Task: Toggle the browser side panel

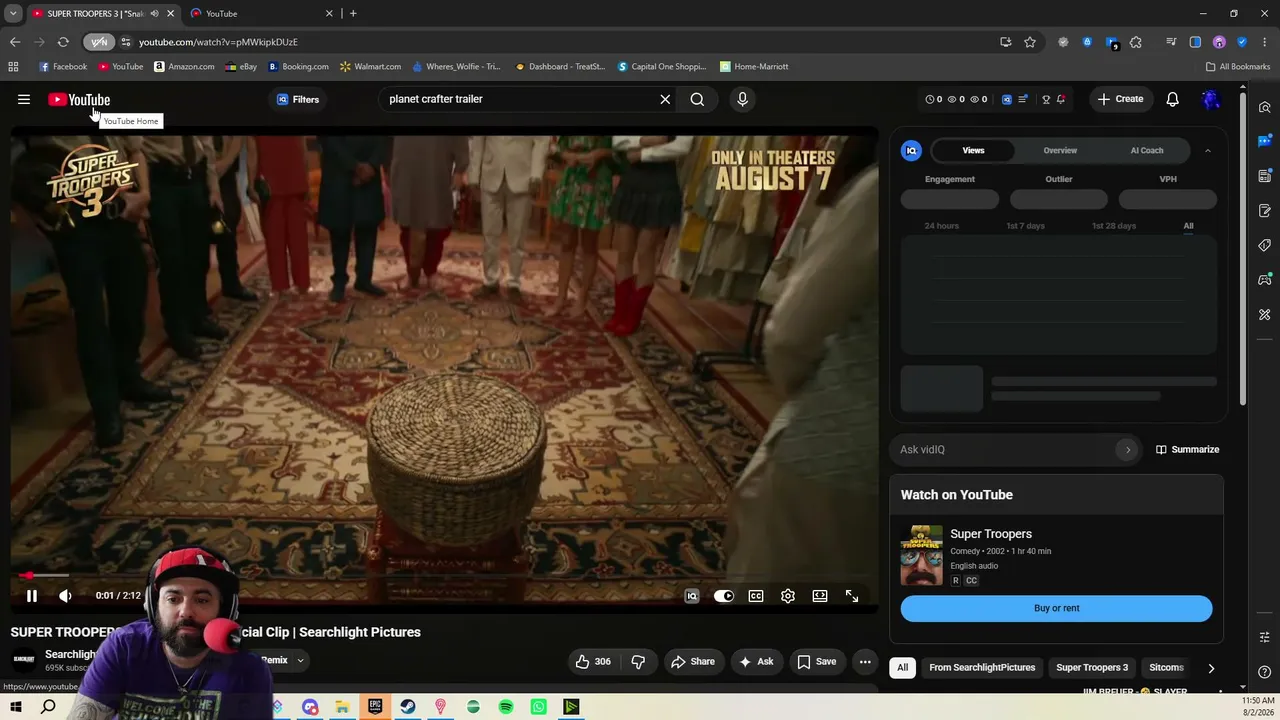Action: click(x=1195, y=42)
